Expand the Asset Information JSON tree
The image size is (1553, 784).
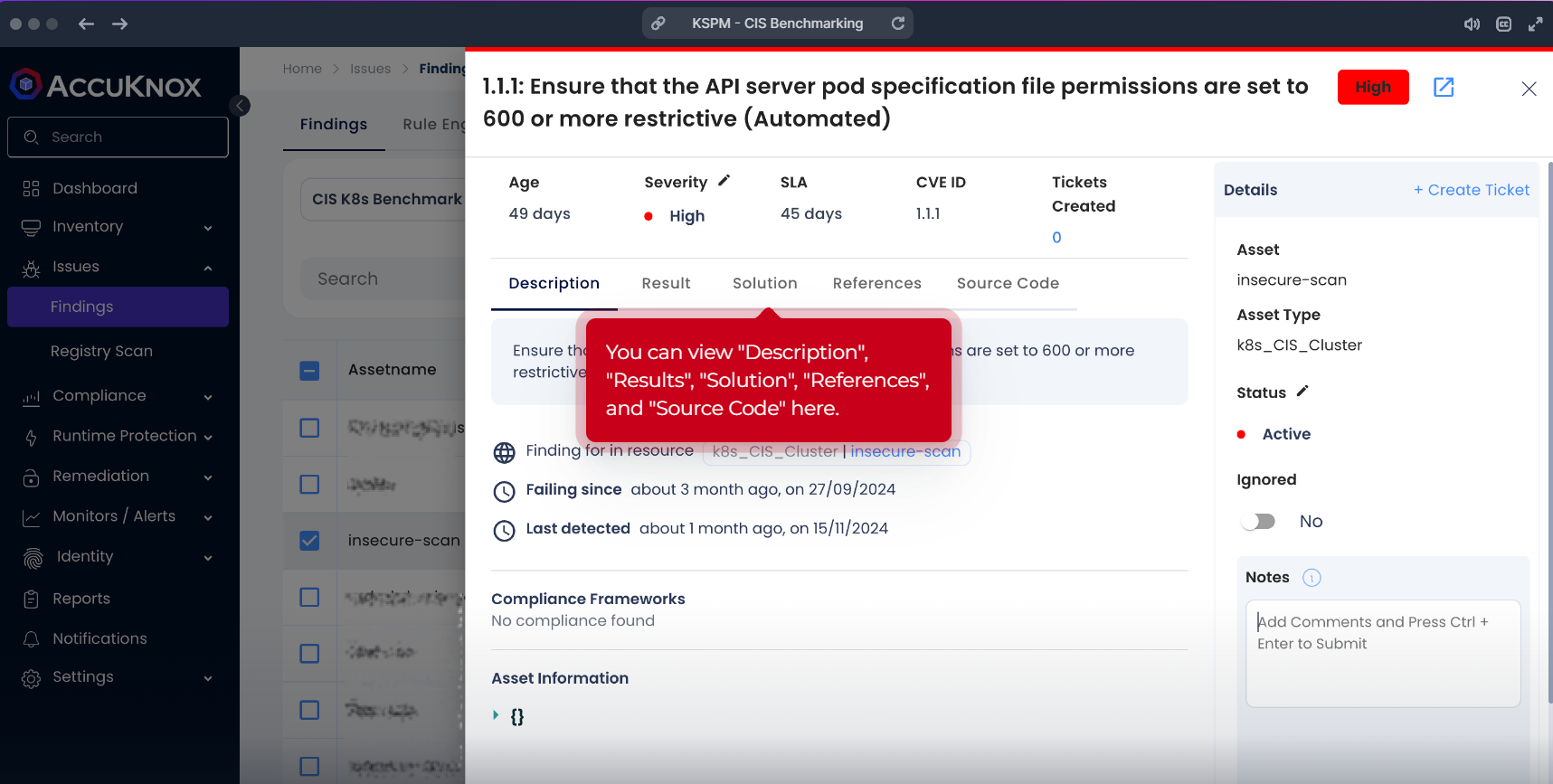click(x=496, y=715)
